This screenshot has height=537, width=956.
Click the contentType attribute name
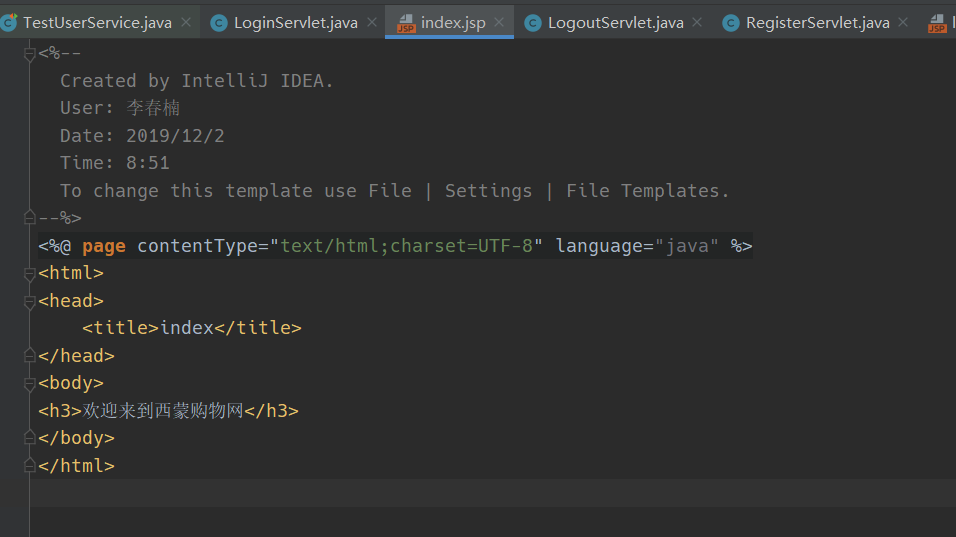click(x=198, y=246)
